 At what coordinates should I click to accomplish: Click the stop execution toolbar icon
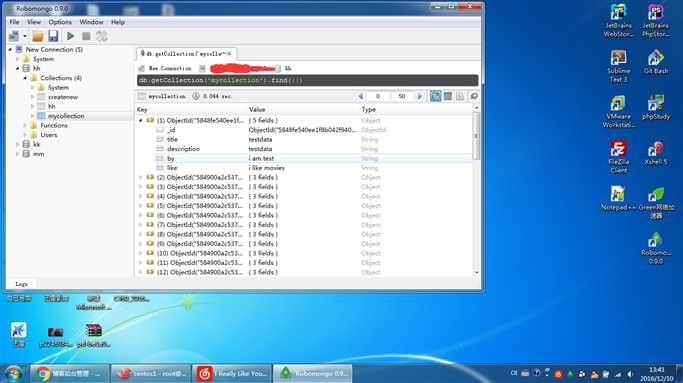86,36
